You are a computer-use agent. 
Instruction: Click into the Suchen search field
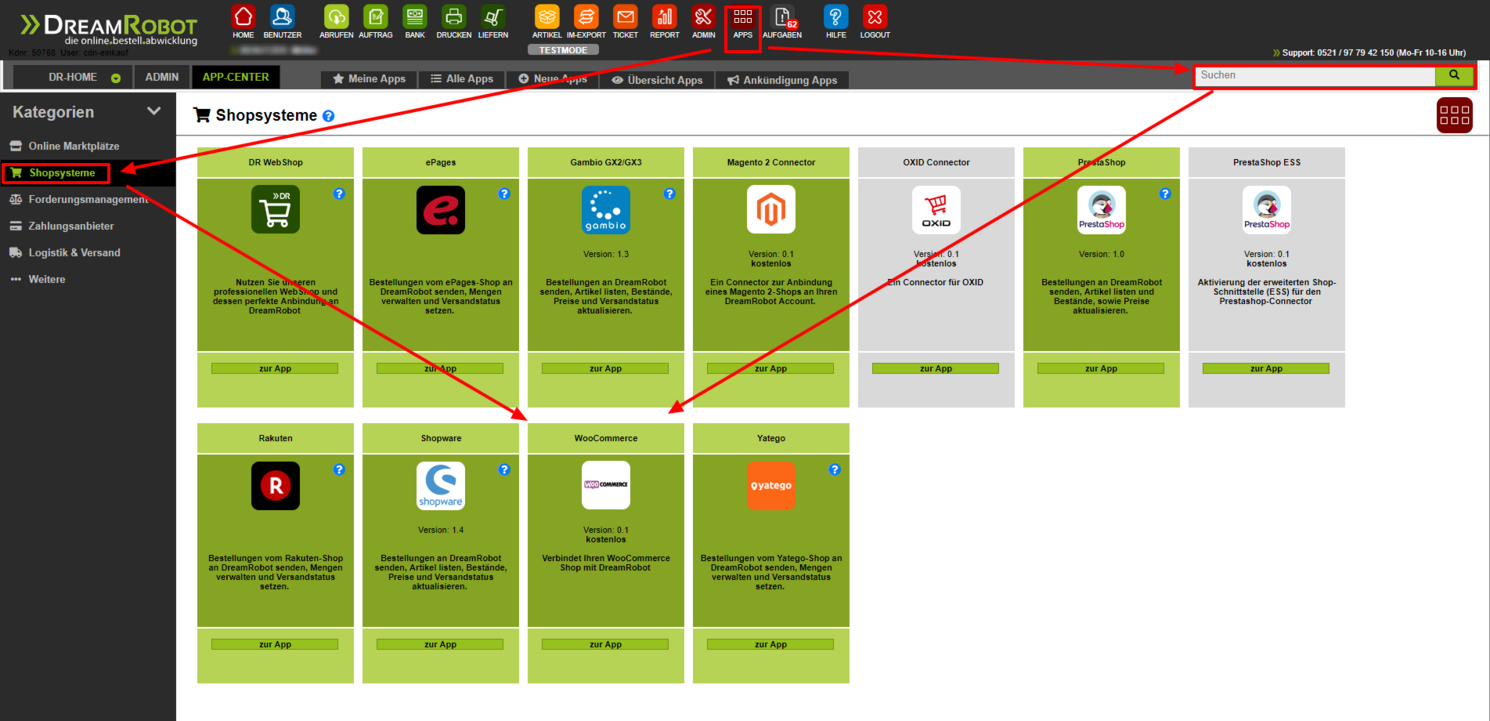point(1315,75)
